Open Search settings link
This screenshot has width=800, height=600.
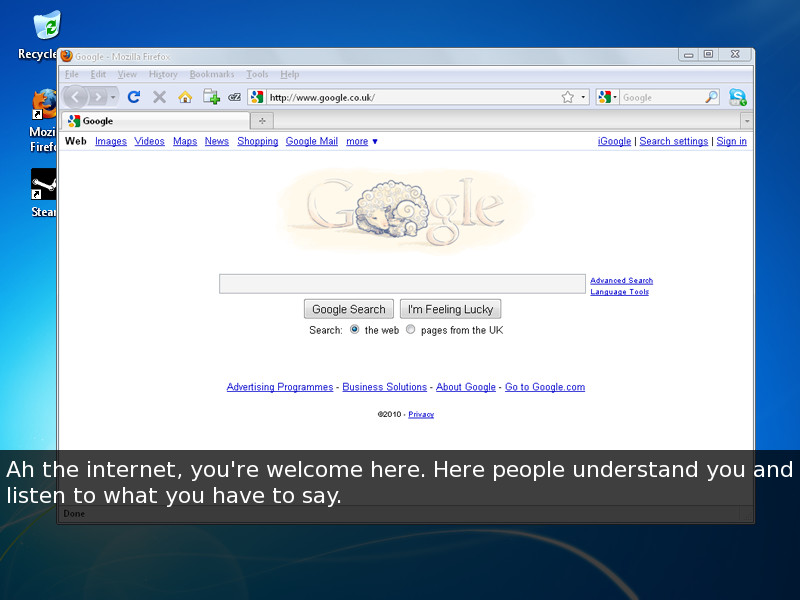pos(673,141)
